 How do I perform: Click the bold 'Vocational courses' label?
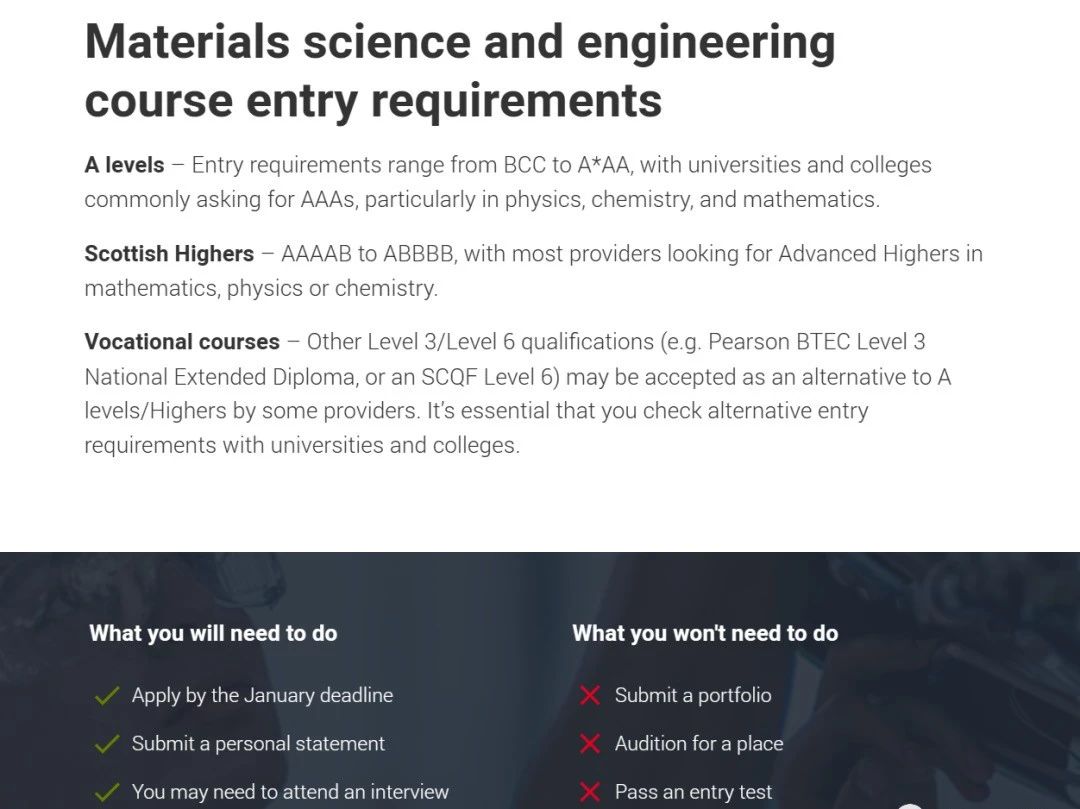(182, 342)
